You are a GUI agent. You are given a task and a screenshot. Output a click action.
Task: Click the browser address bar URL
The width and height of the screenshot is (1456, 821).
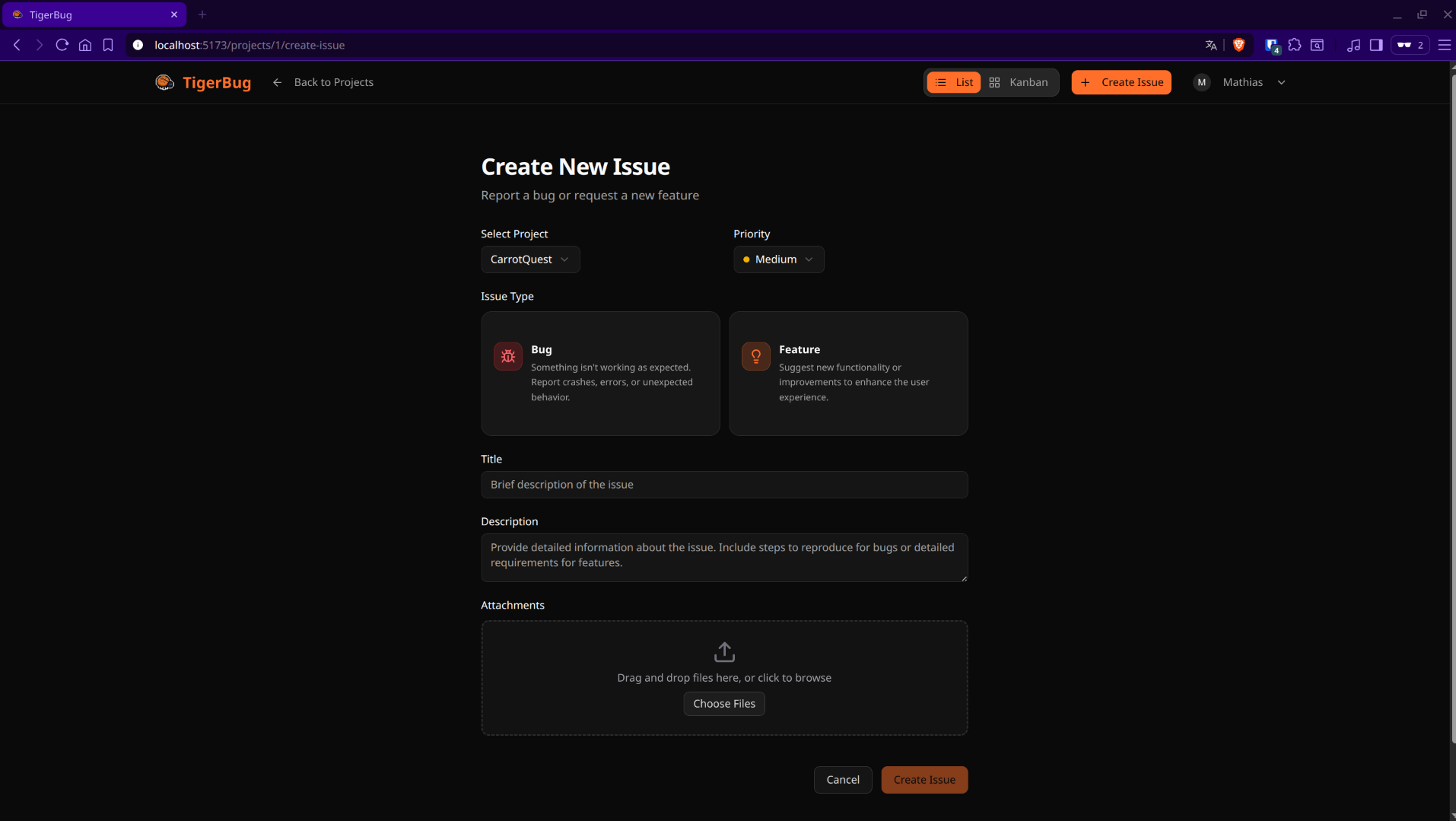pos(250,45)
